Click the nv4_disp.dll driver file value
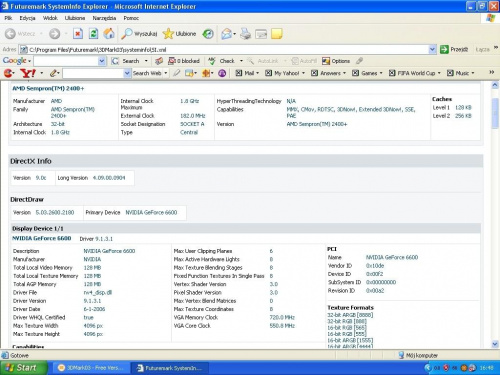This screenshot has height=375, width=500. pyautogui.click(x=97, y=292)
